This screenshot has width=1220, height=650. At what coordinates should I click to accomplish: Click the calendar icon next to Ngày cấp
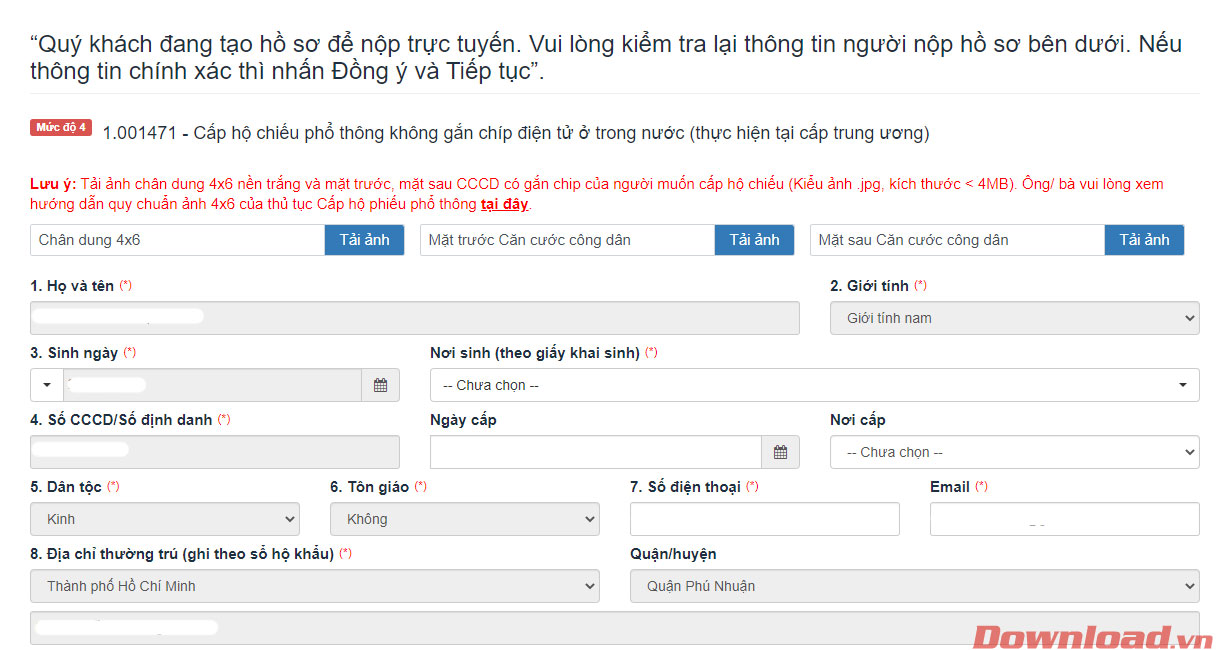[780, 452]
